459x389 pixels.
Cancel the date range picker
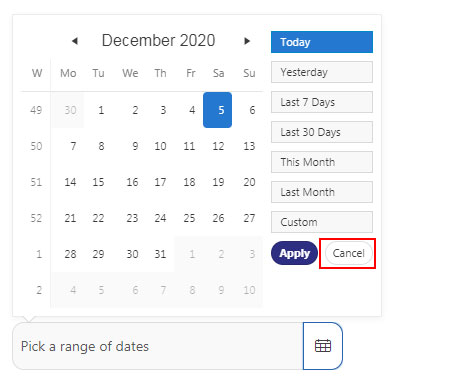[348, 253]
